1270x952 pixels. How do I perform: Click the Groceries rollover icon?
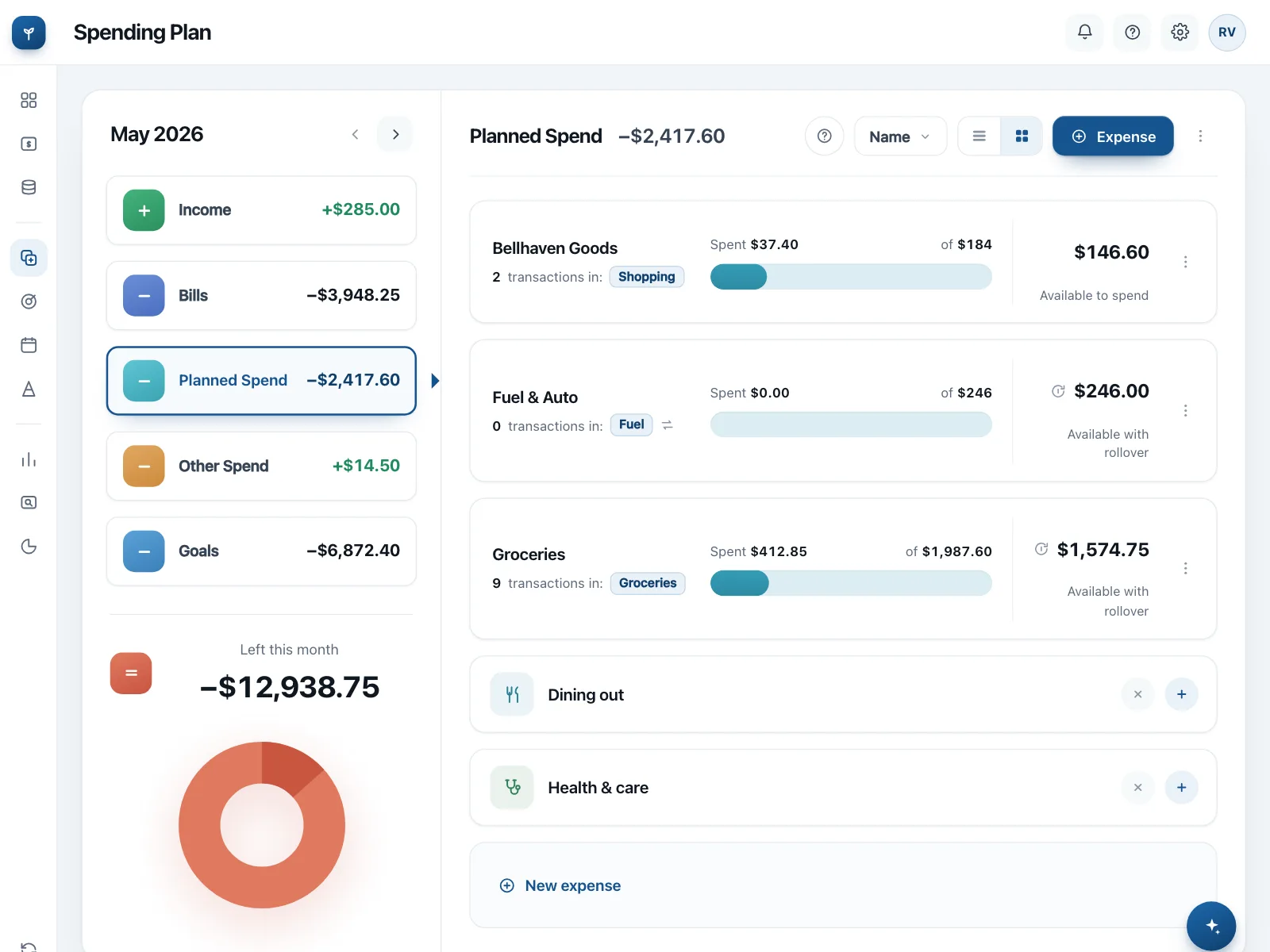click(x=1041, y=549)
